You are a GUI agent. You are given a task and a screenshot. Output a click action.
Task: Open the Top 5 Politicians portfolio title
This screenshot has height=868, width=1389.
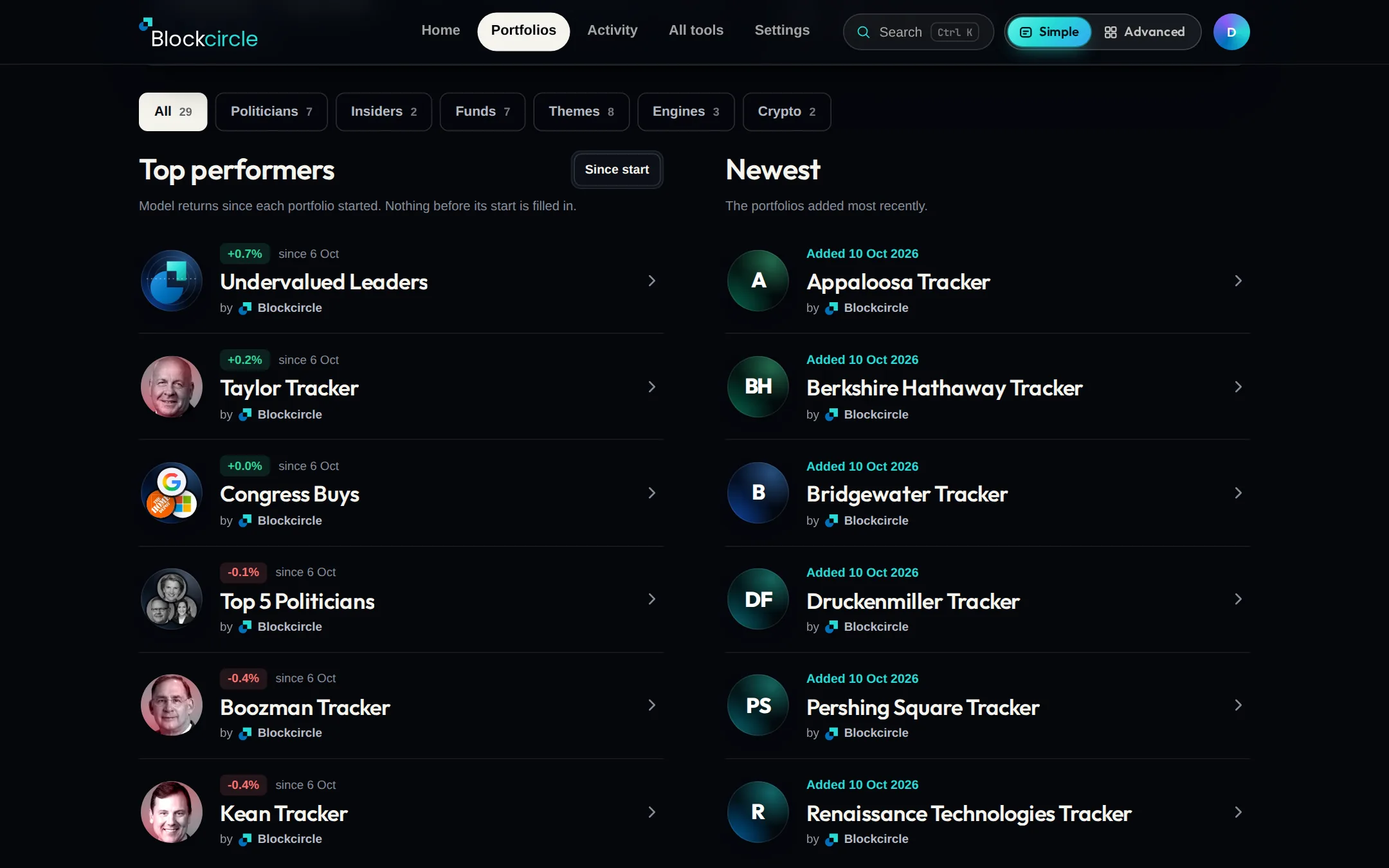tap(297, 602)
